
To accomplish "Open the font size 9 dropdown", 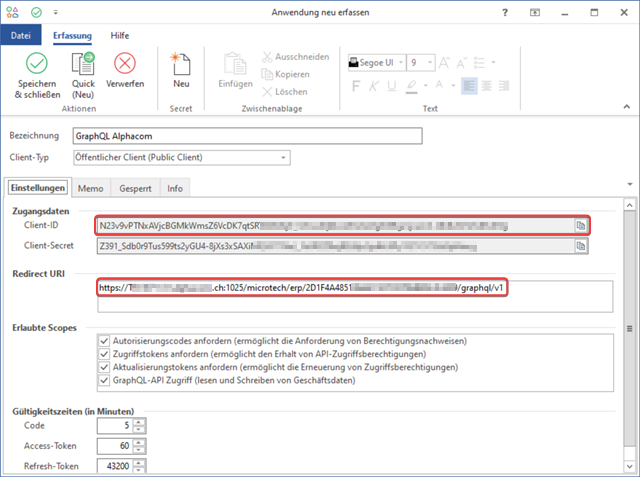I will [x=430, y=63].
